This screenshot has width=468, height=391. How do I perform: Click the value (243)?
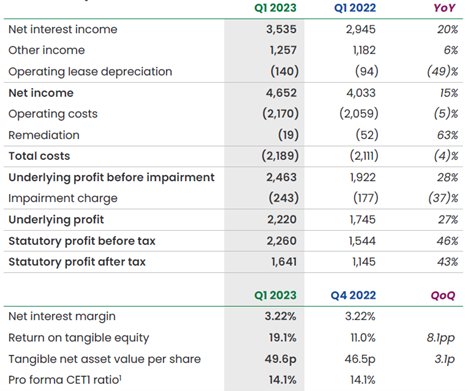coord(284,198)
